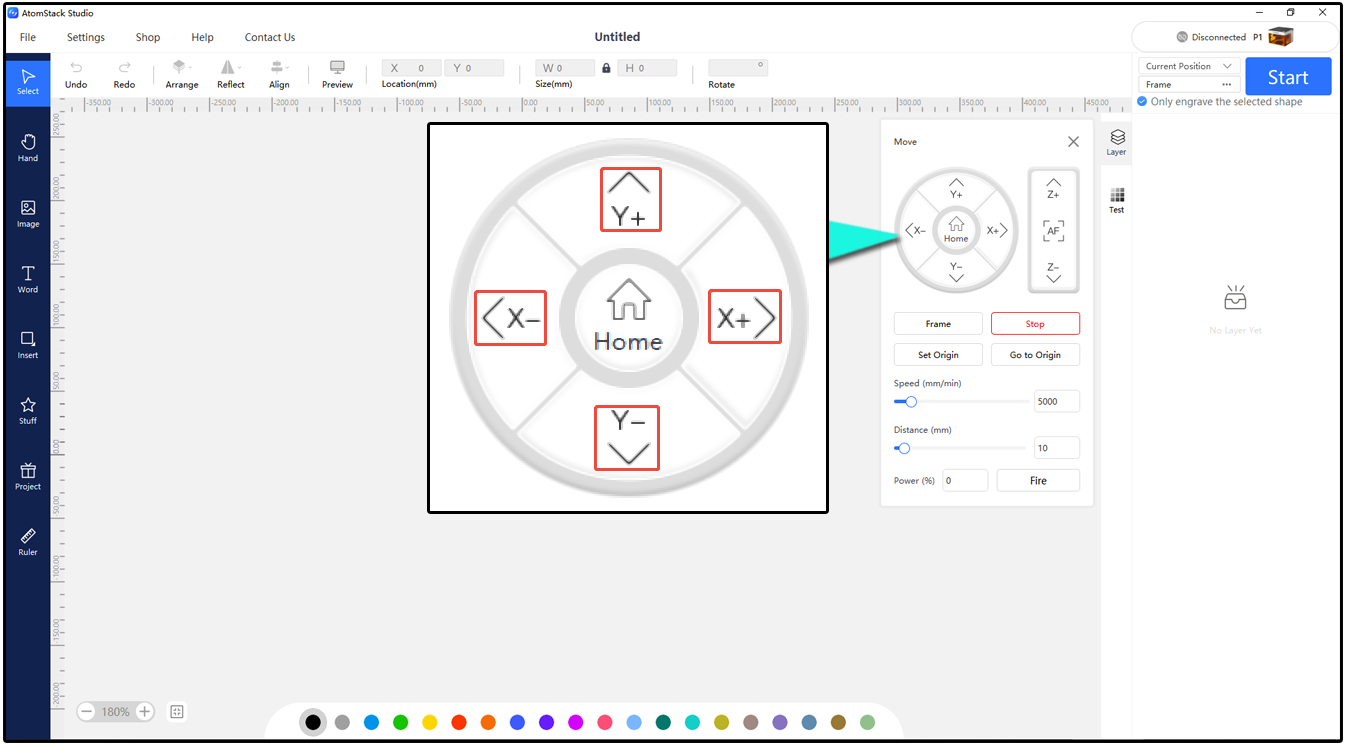
Task: Trigger AF autofocus button
Action: click(x=1053, y=231)
